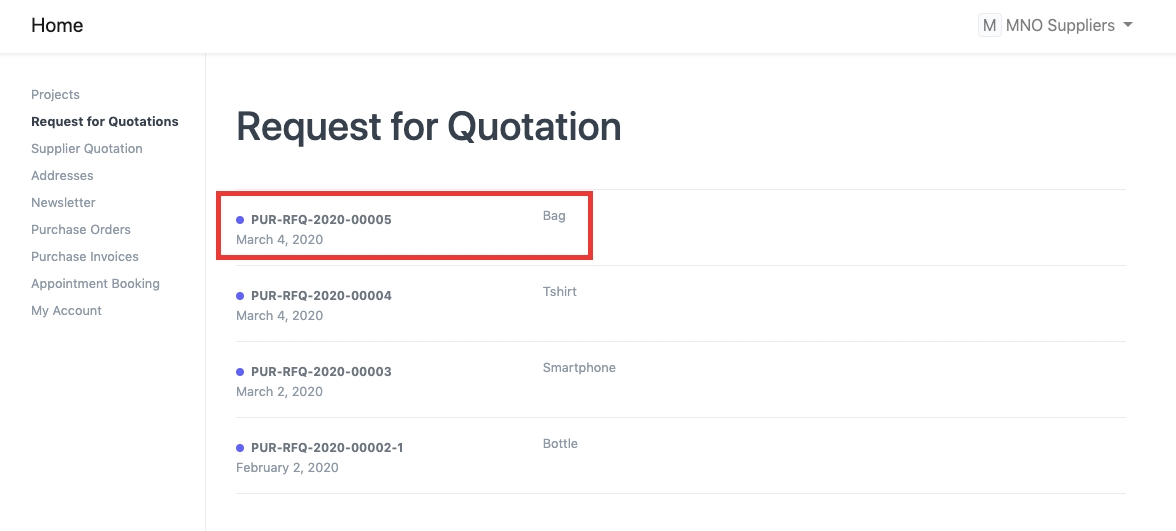Click the M avatar icon
Viewport: 1176px width, 531px height.
(989, 25)
